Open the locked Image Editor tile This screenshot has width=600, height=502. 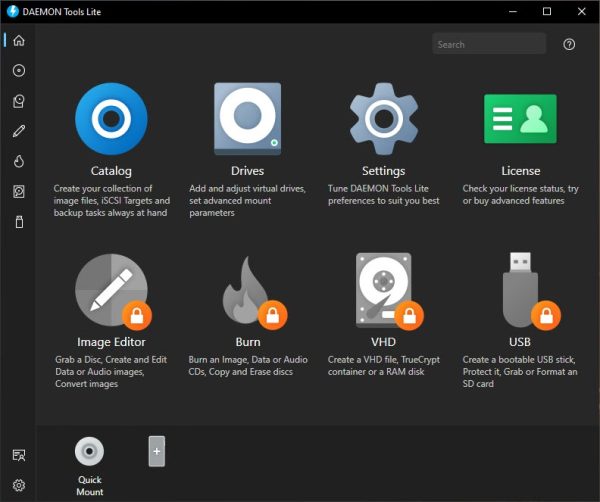111,290
